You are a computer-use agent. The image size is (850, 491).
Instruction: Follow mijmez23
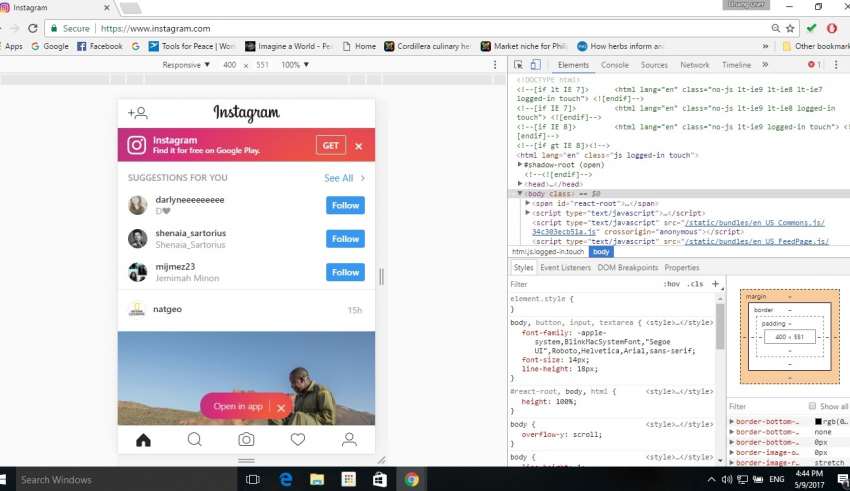click(x=345, y=272)
